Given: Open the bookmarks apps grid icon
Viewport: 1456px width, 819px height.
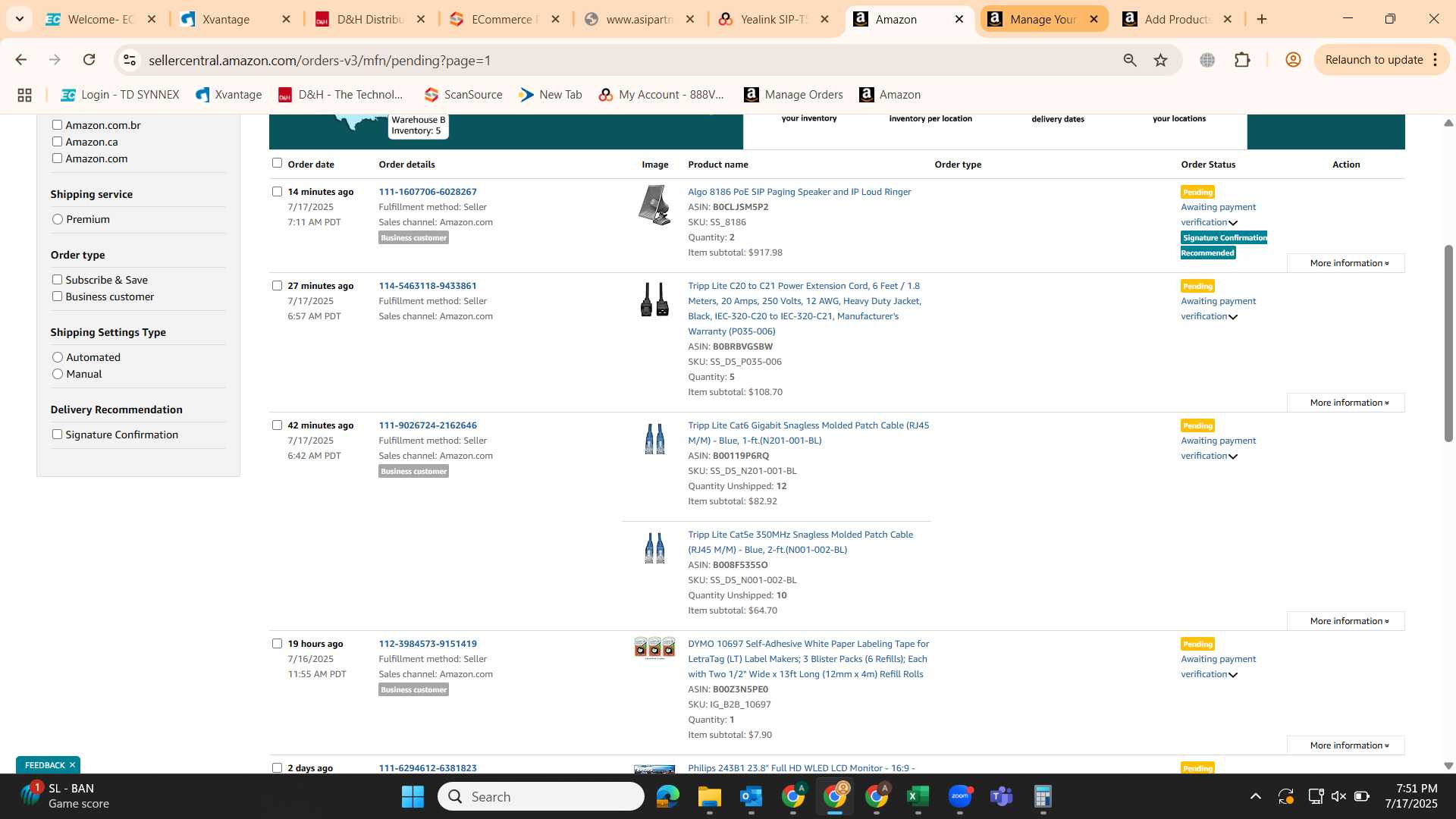Looking at the screenshot, I should point(24,95).
